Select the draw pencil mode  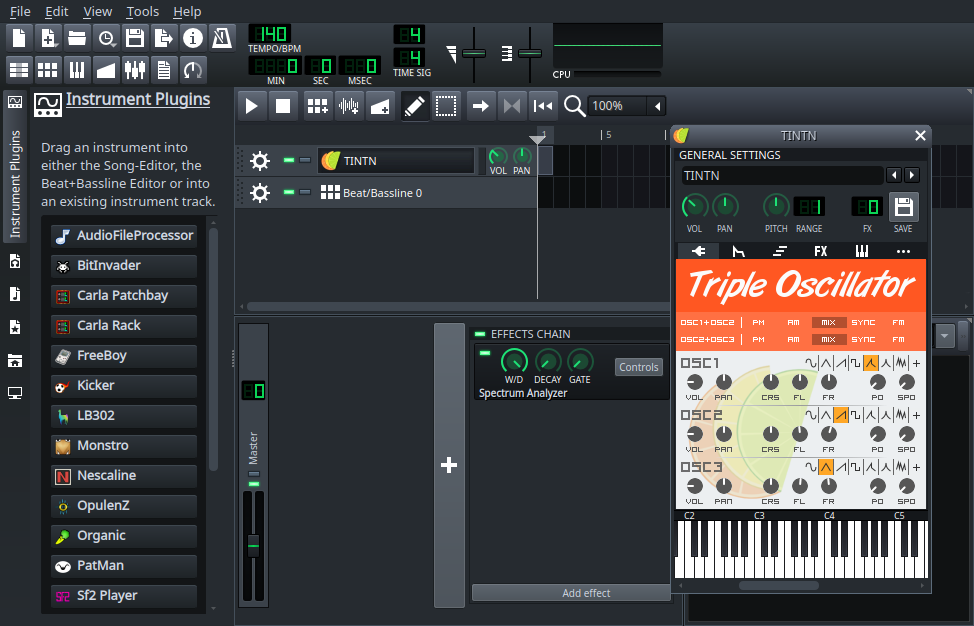tap(414, 106)
